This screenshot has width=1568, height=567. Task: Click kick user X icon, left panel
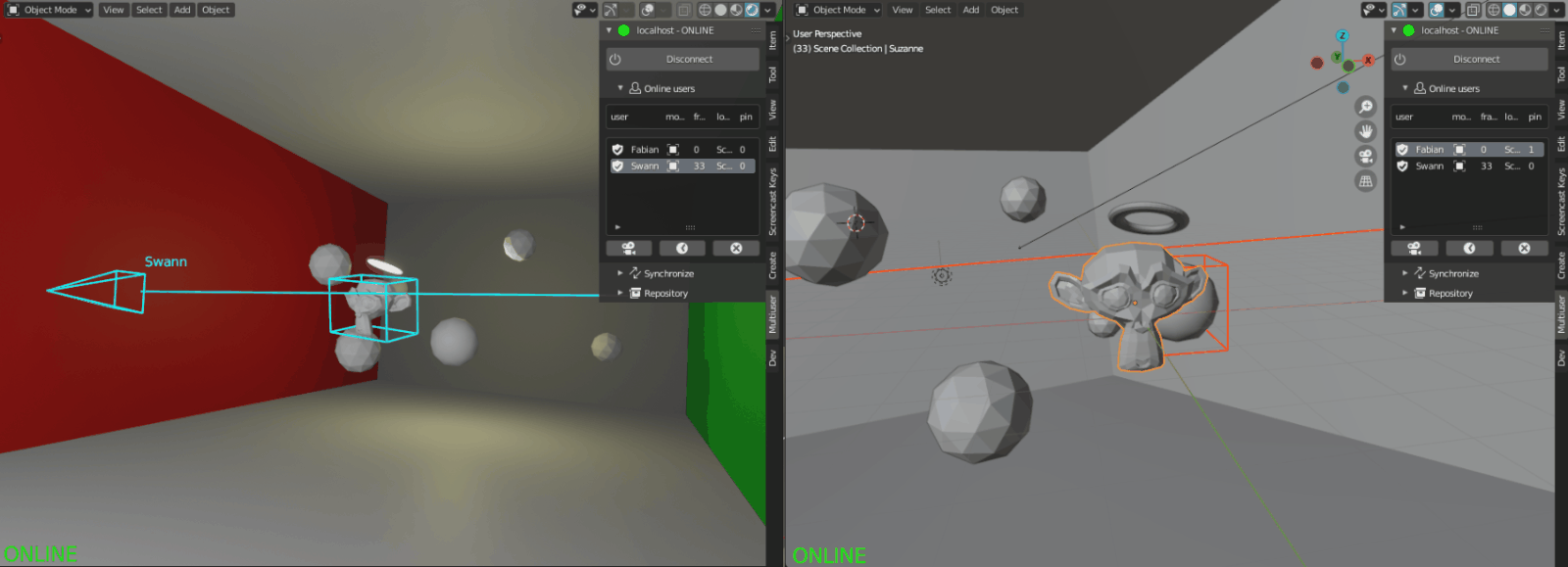[736, 249]
